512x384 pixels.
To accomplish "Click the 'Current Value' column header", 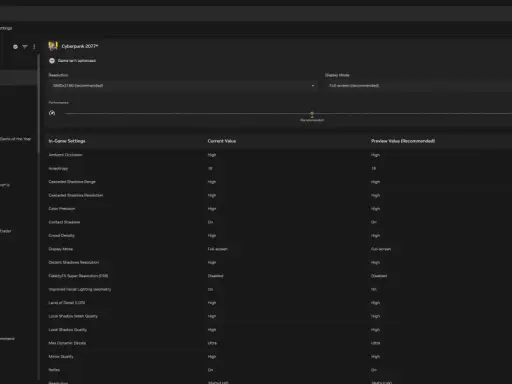I will click(x=222, y=141).
